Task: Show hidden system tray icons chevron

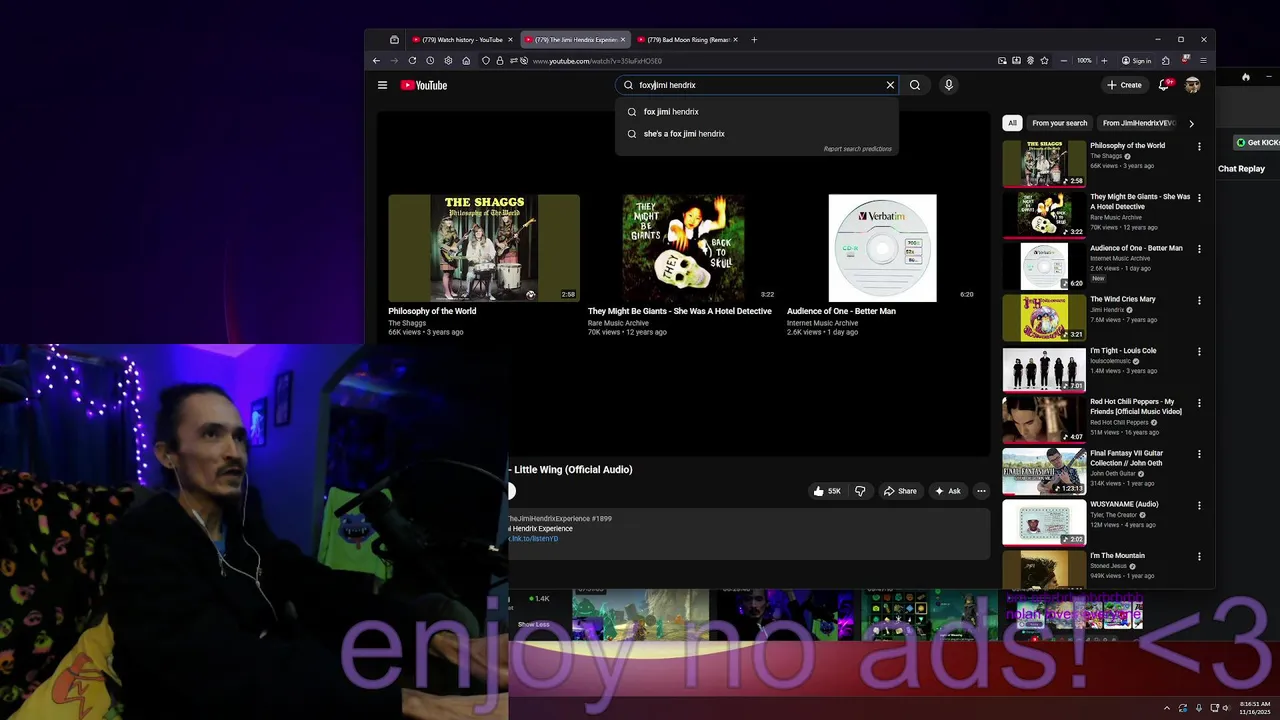Action: coord(1167,708)
